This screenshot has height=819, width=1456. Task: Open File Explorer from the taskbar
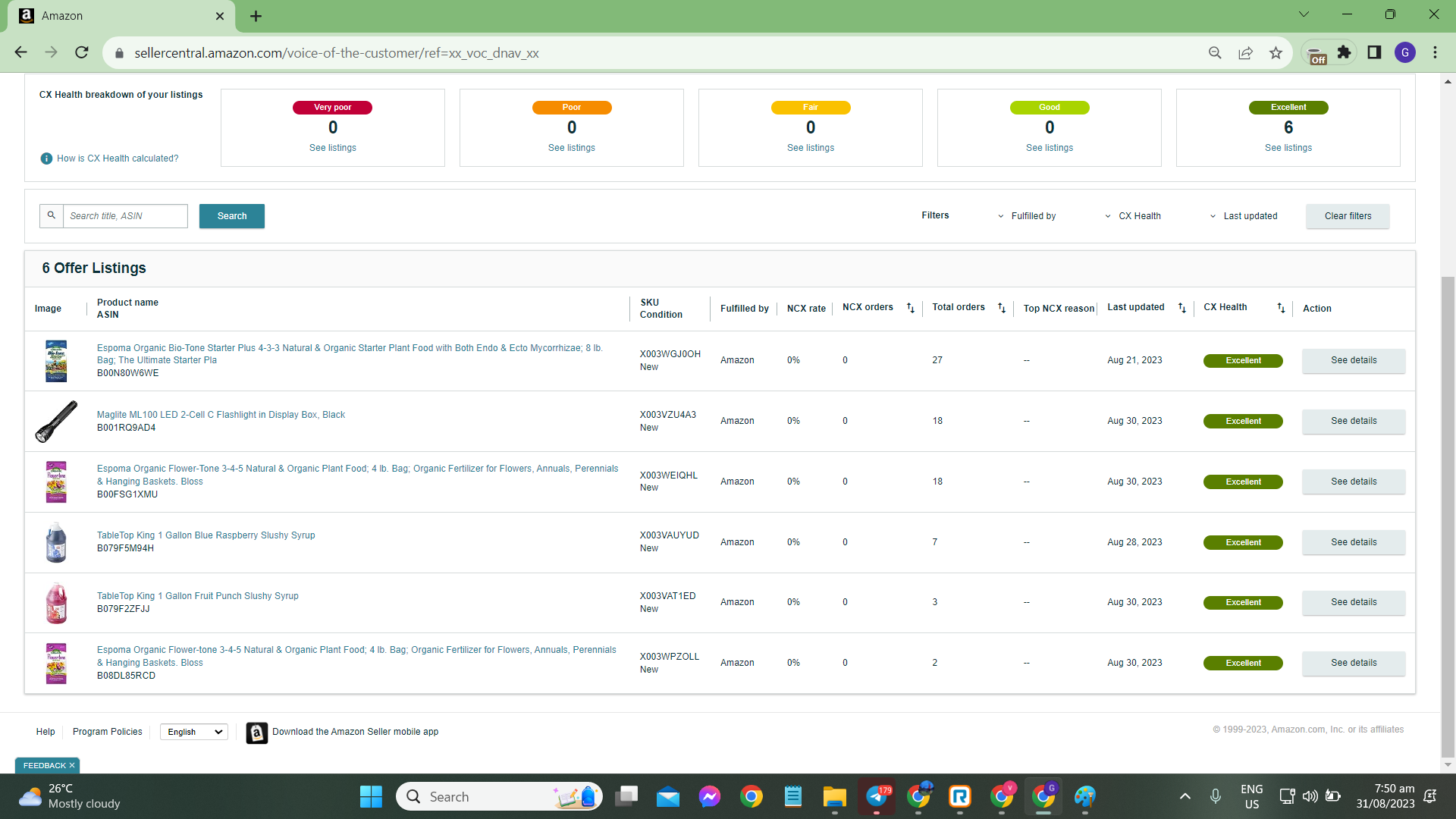[834, 796]
